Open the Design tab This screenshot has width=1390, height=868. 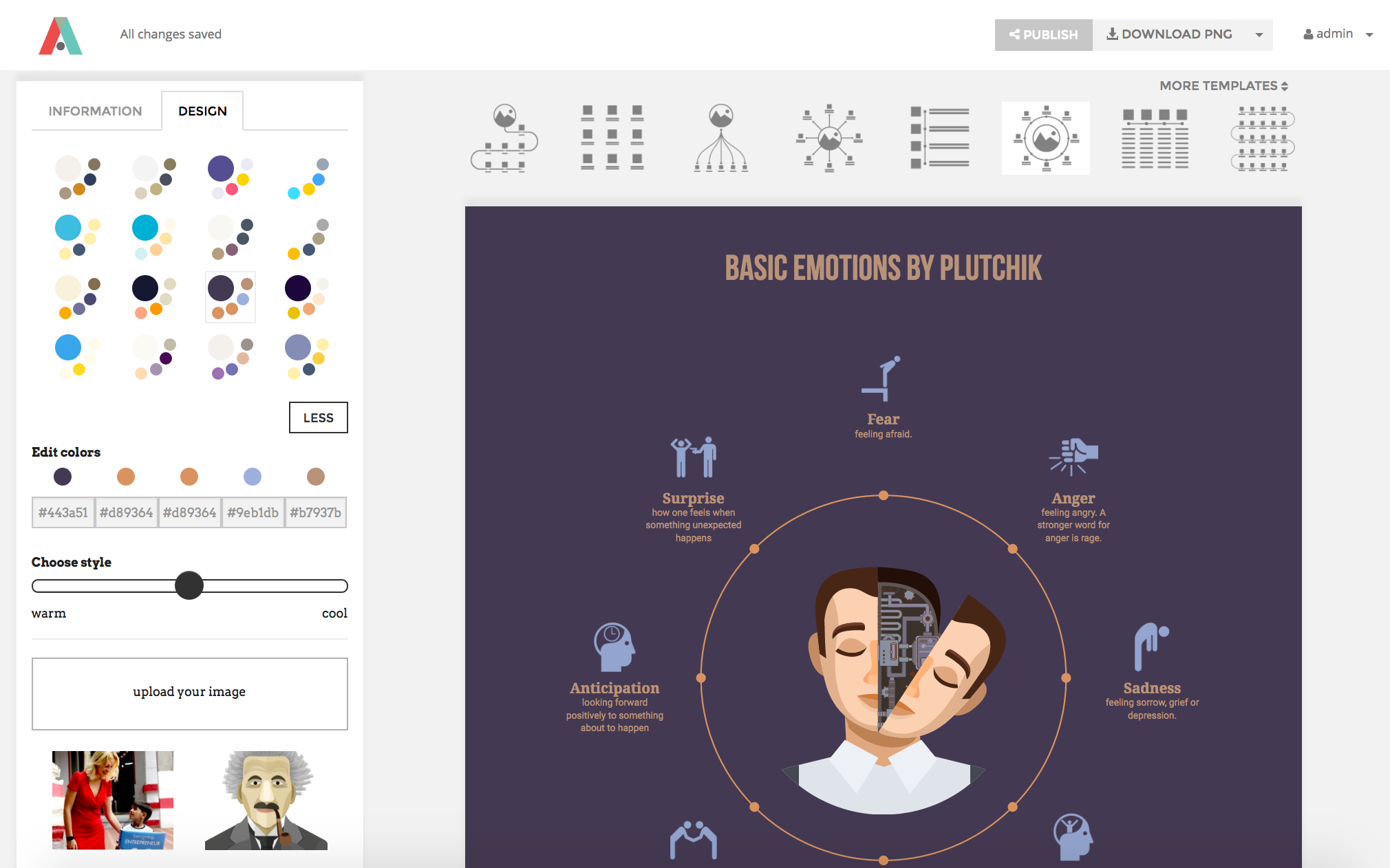click(202, 111)
